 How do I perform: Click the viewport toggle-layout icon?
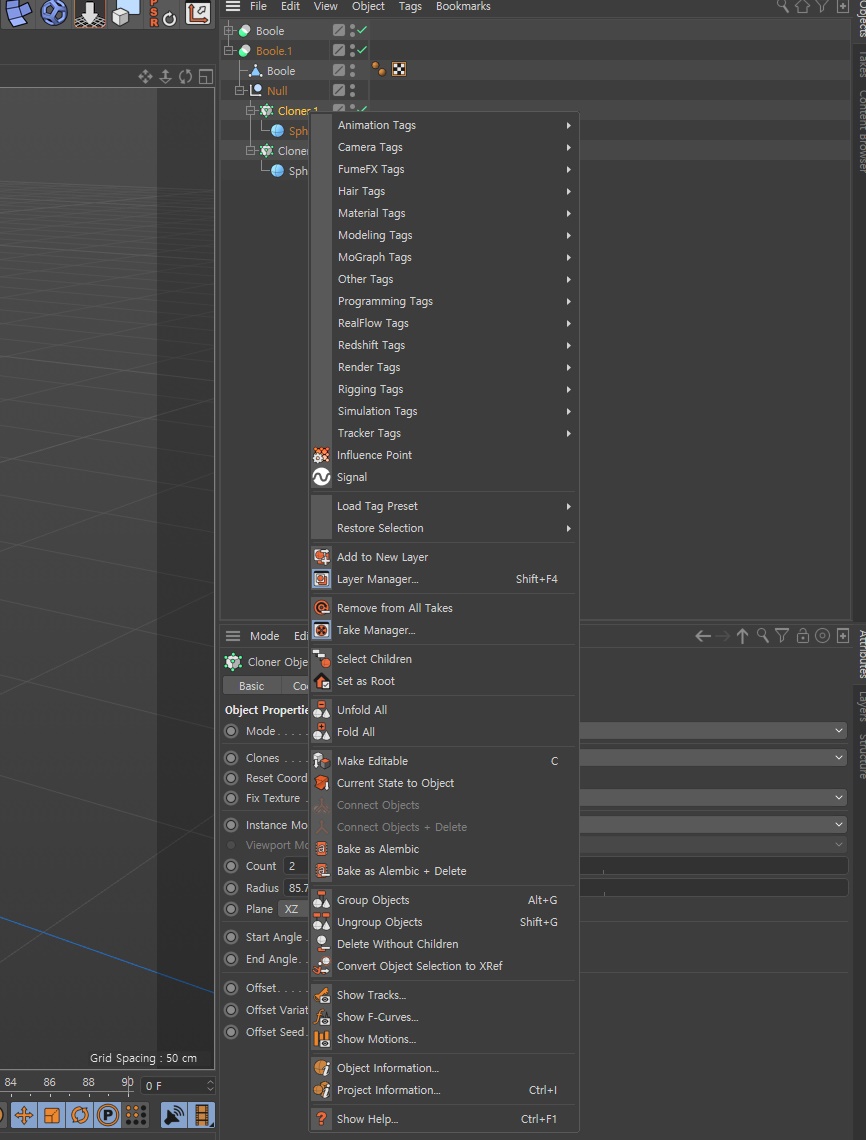pos(206,76)
